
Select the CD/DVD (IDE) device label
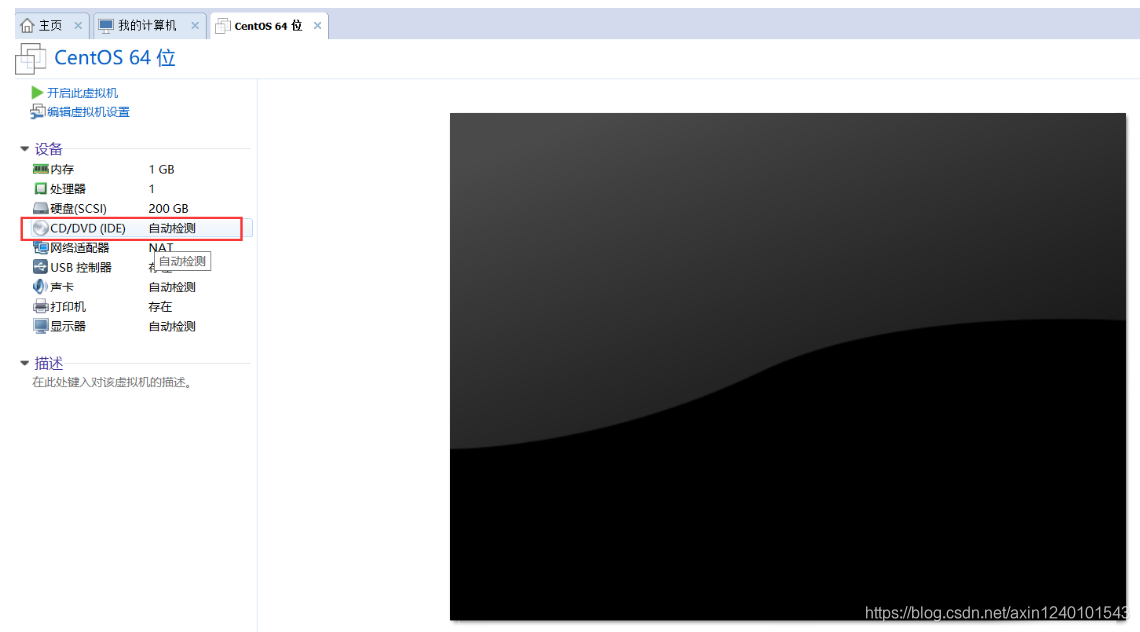[x=88, y=228]
